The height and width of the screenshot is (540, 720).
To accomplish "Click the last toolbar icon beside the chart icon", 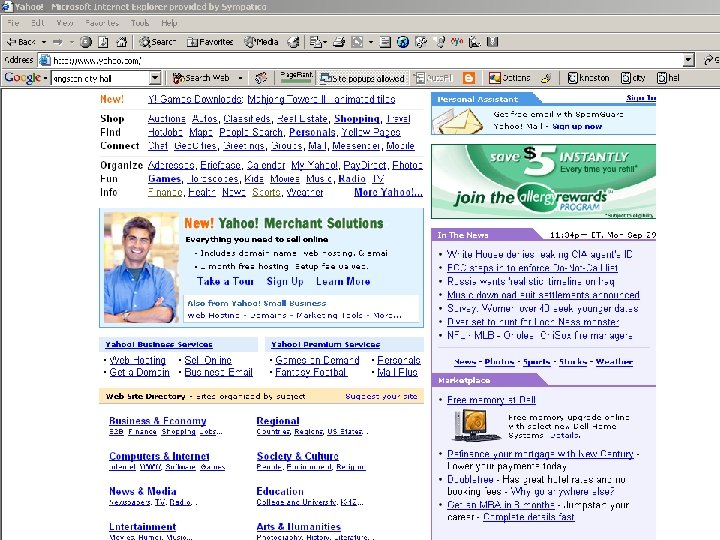I will [x=492, y=42].
